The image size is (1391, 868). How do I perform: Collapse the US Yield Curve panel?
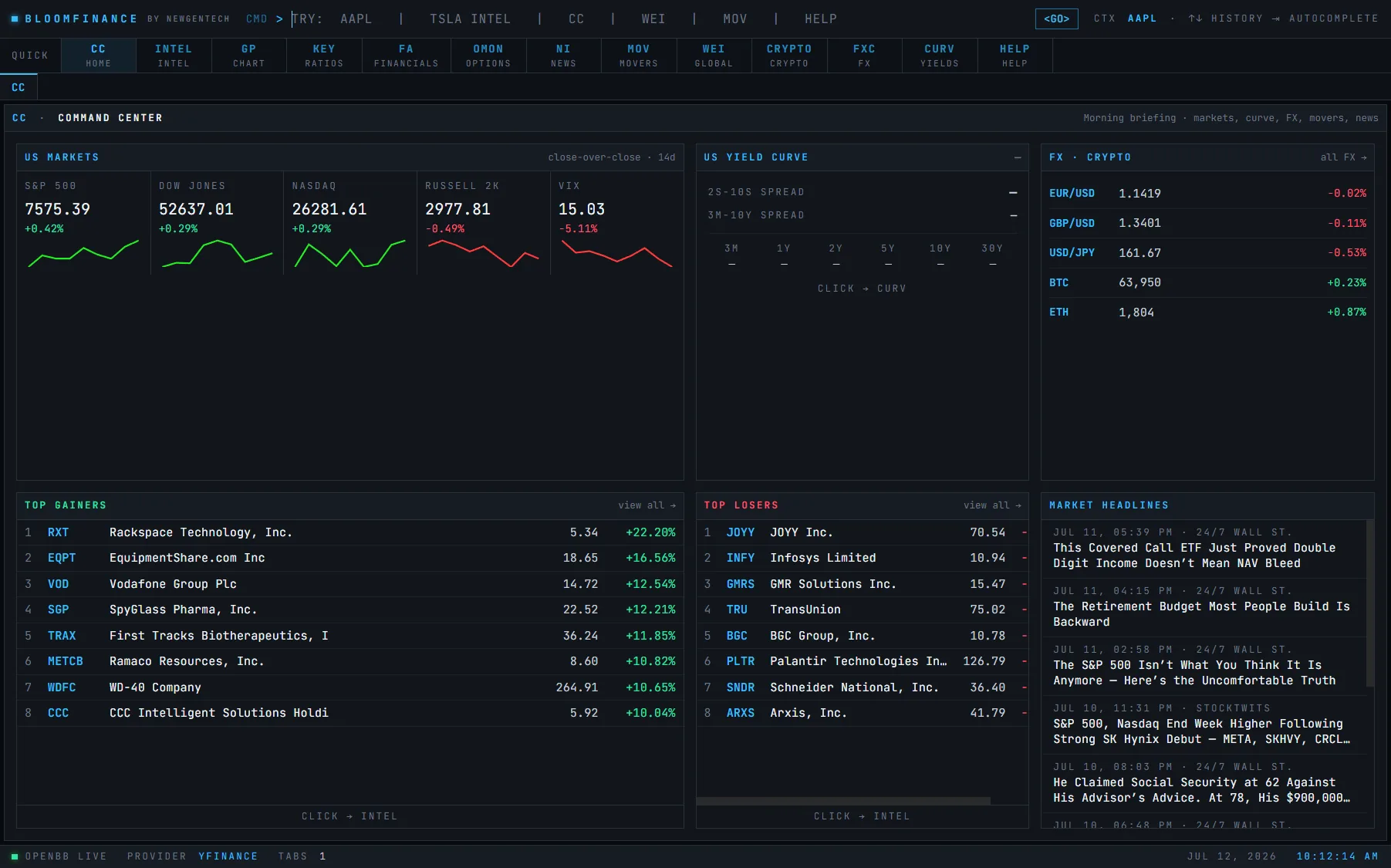click(1018, 157)
